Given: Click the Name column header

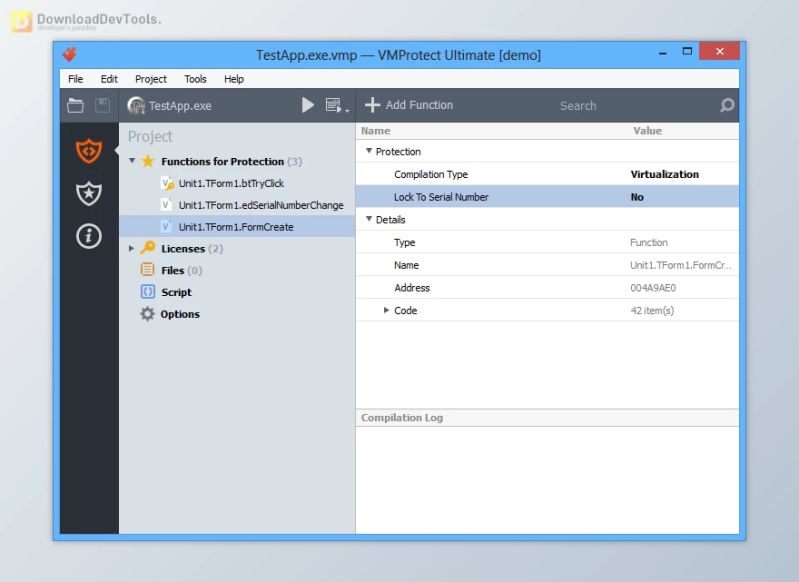Looking at the screenshot, I should coord(376,131).
